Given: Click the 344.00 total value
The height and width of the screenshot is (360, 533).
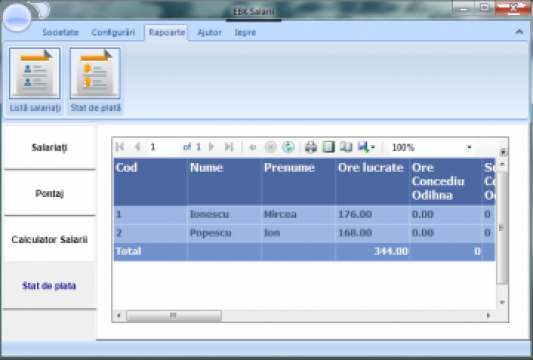Looking at the screenshot, I should point(391,251).
